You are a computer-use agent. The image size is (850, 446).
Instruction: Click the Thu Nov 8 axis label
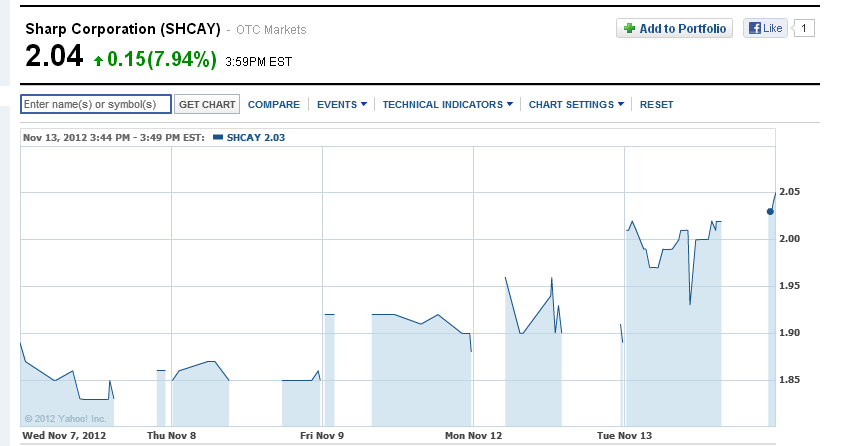171,436
